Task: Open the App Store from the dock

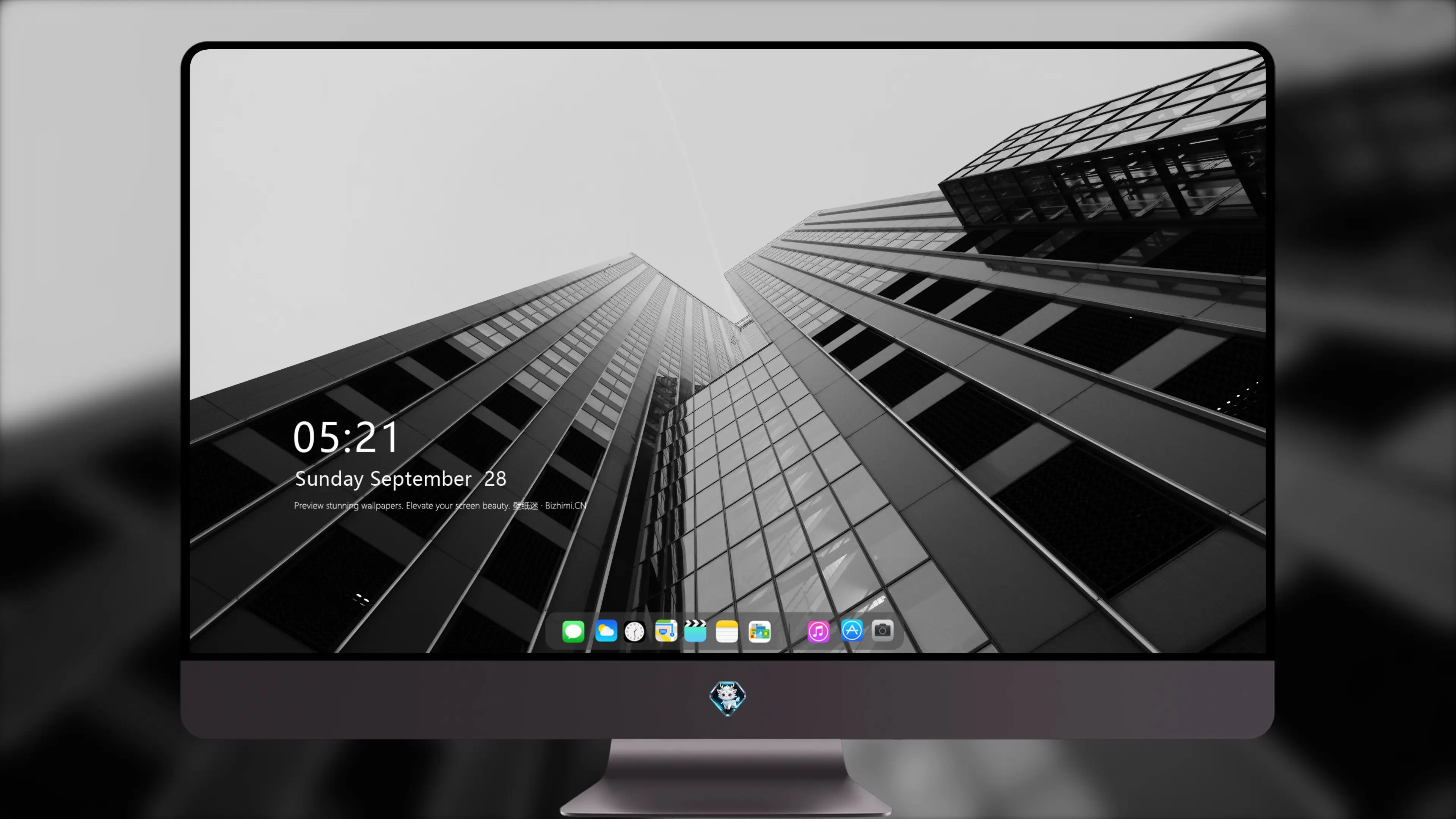Action: [852, 630]
